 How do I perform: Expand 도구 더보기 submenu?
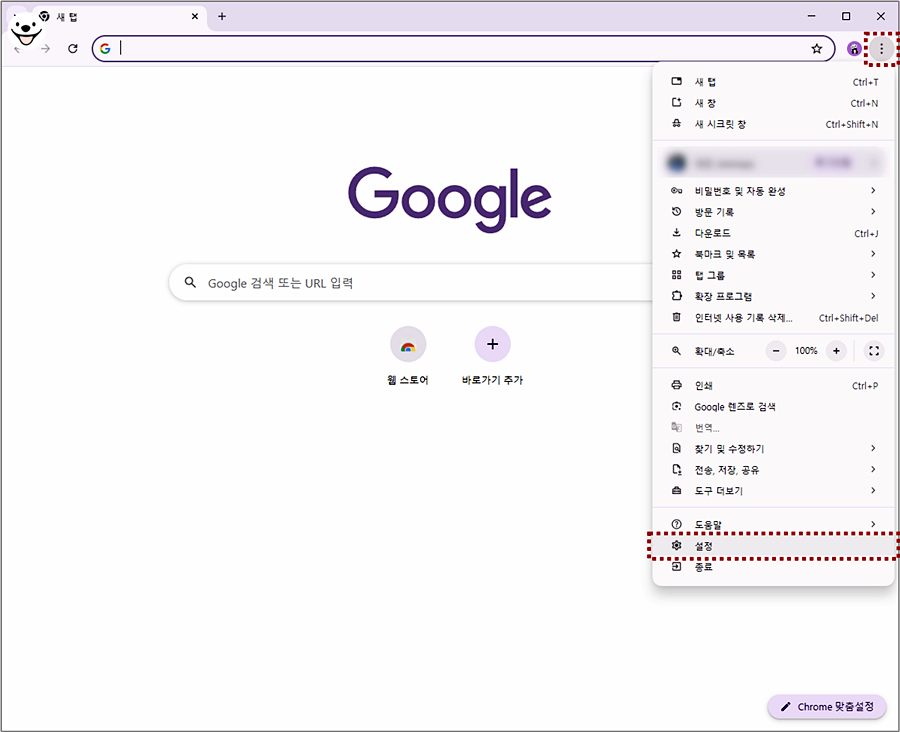[774, 491]
